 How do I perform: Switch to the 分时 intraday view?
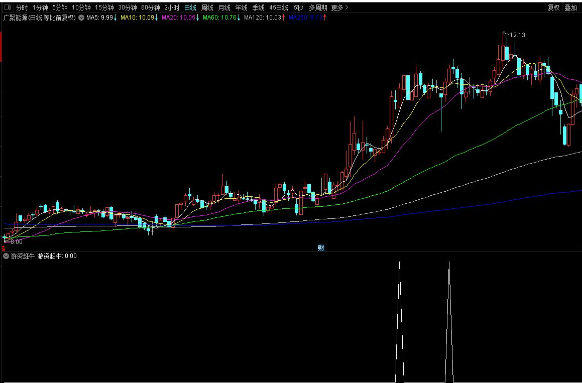[22, 7]
